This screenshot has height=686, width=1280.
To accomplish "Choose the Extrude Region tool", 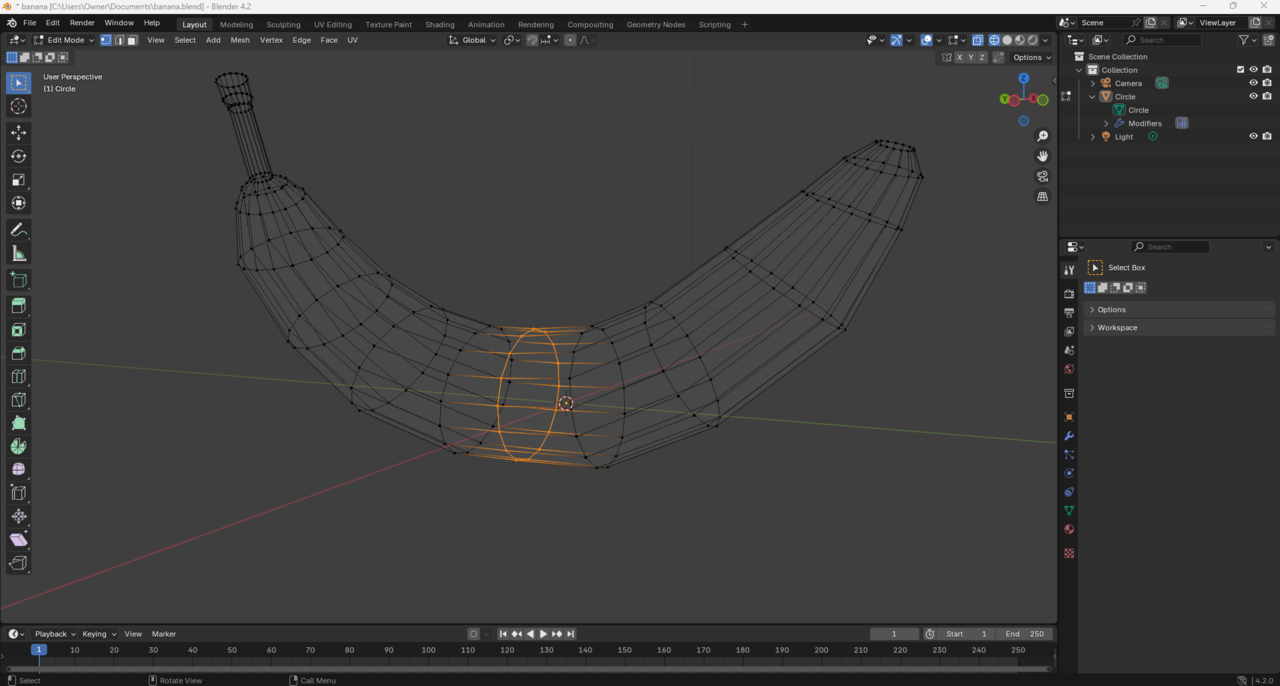I will pos(18,306).
